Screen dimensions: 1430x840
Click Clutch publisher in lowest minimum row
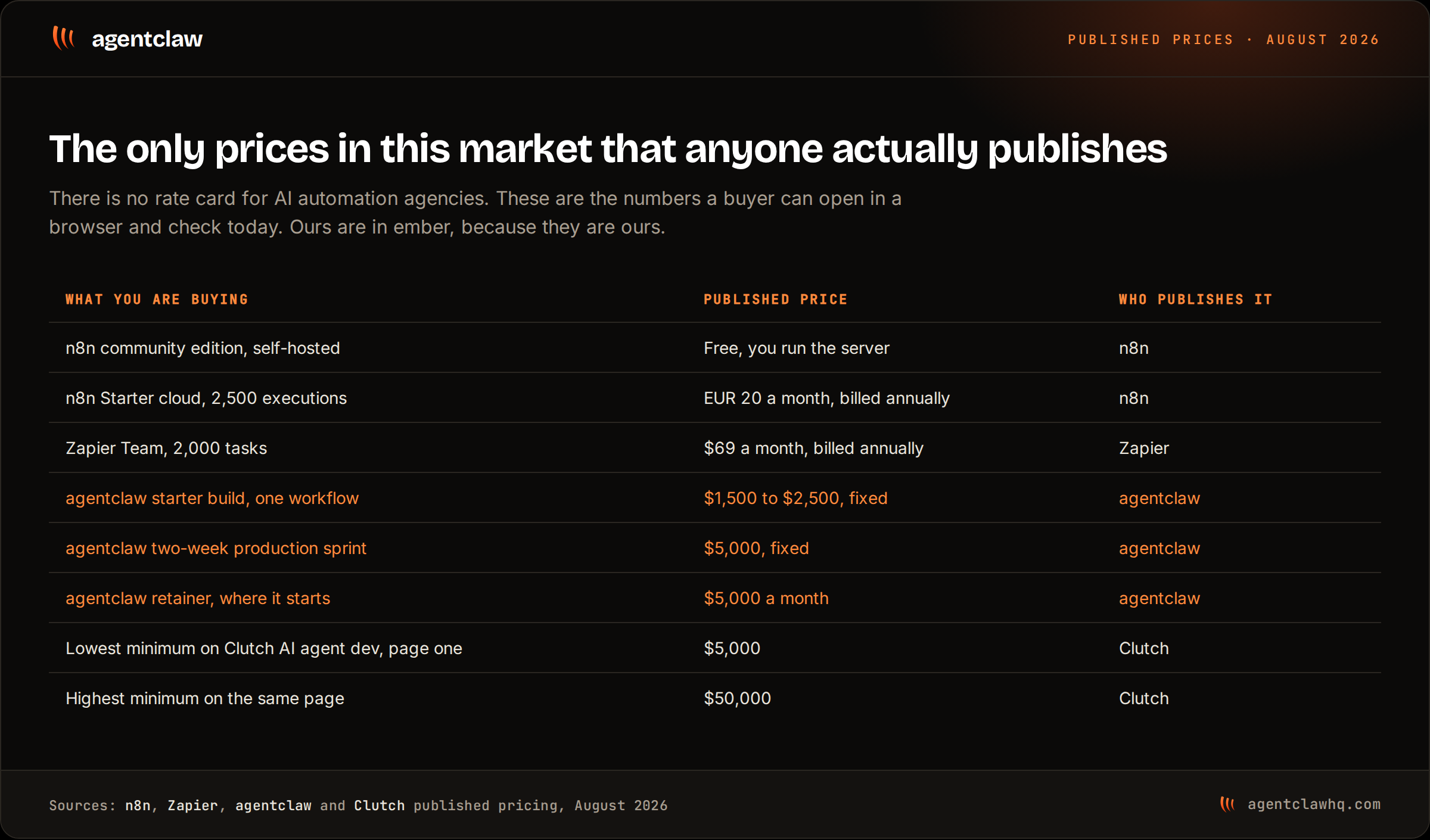[1144, 648]
